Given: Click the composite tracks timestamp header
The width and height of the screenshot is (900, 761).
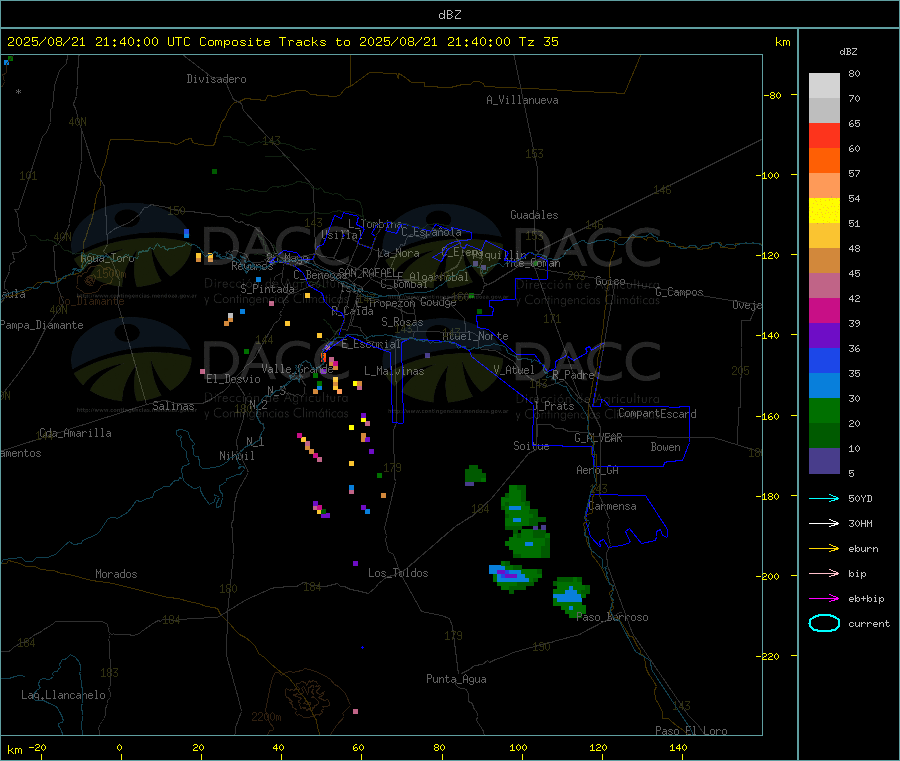Looking at the screenshot, I should pos(282,41).
